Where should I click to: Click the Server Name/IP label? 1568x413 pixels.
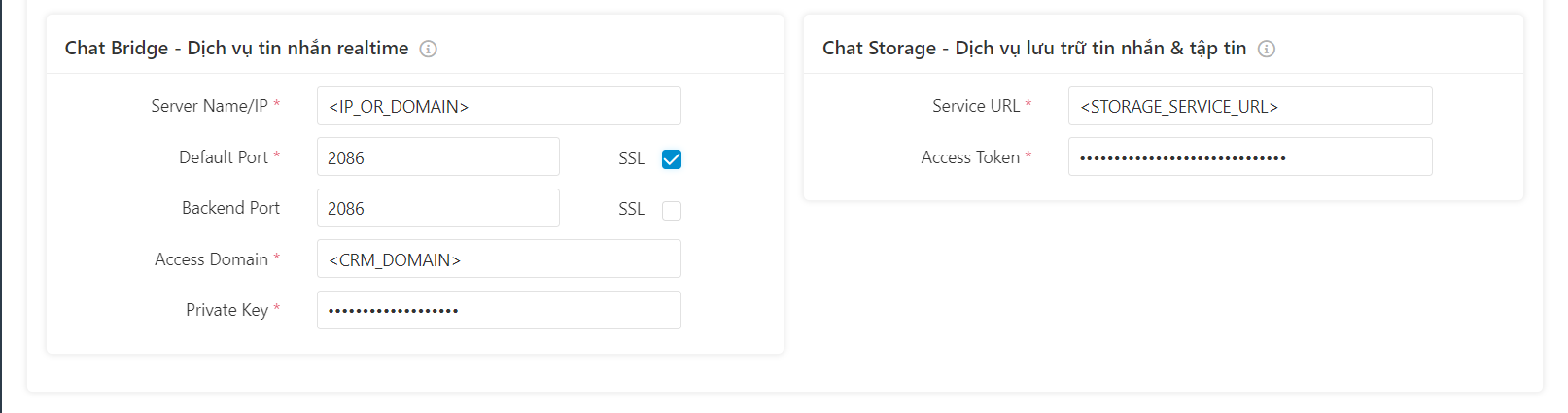[x=209, y=106]
